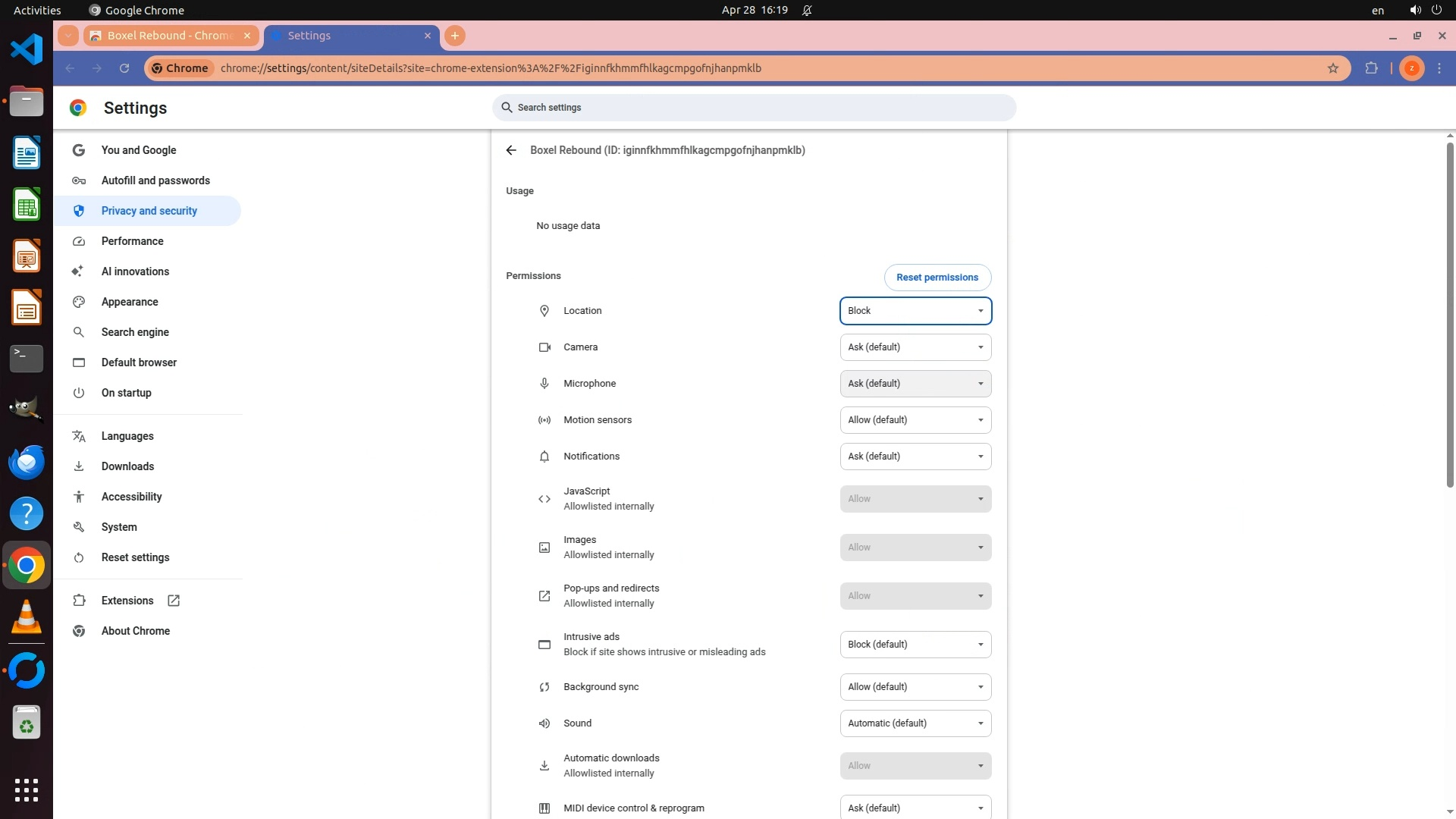Switch to the Boxel Rebound tab

coord(170,36)
